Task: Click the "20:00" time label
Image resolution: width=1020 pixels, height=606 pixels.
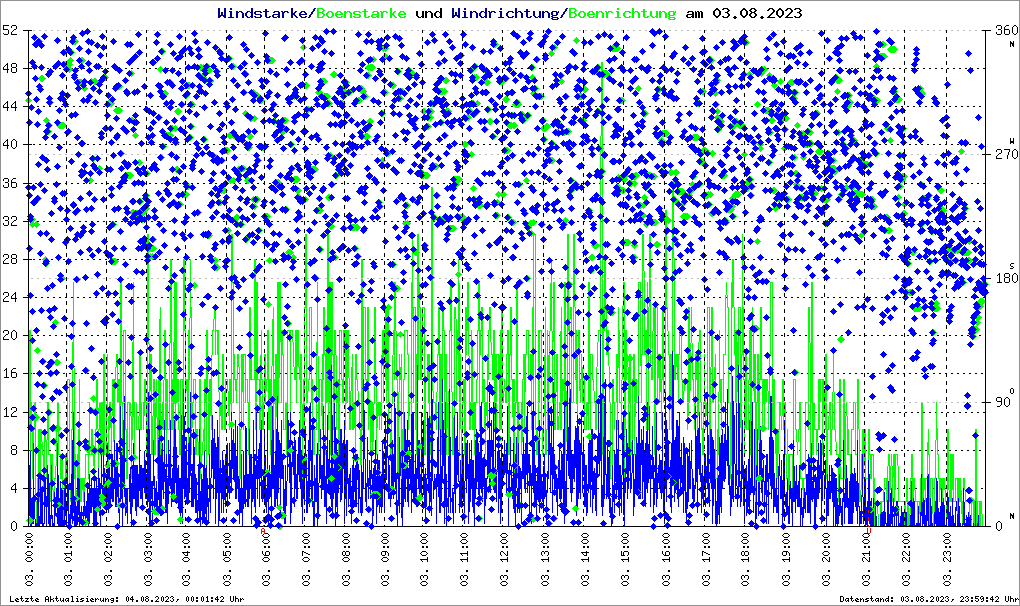Action: pos(825,549)
